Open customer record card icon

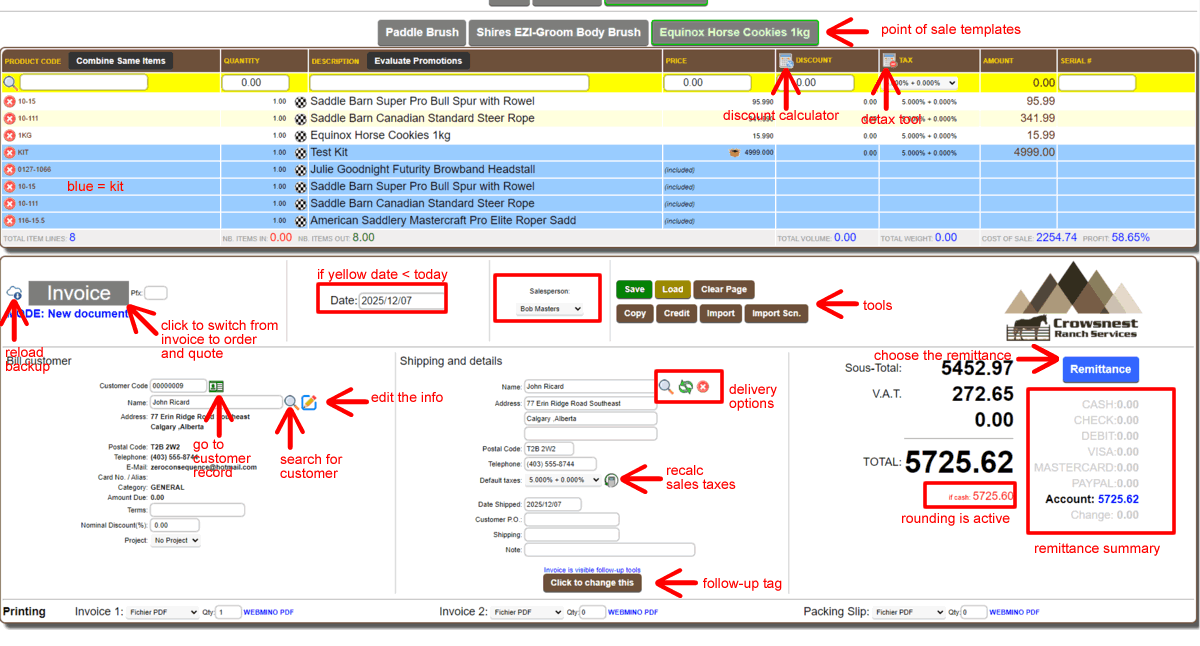[x=217, y=386]
